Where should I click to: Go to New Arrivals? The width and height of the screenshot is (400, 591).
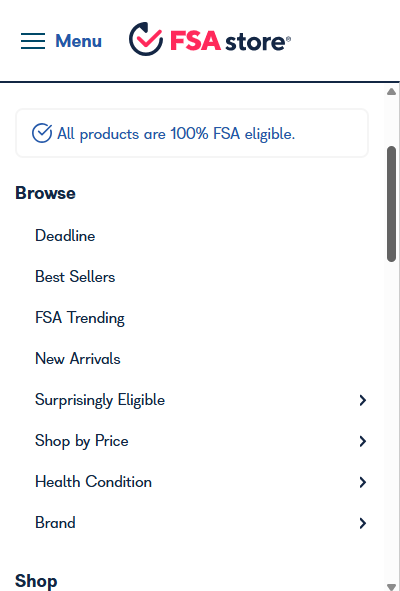point(78,358)
